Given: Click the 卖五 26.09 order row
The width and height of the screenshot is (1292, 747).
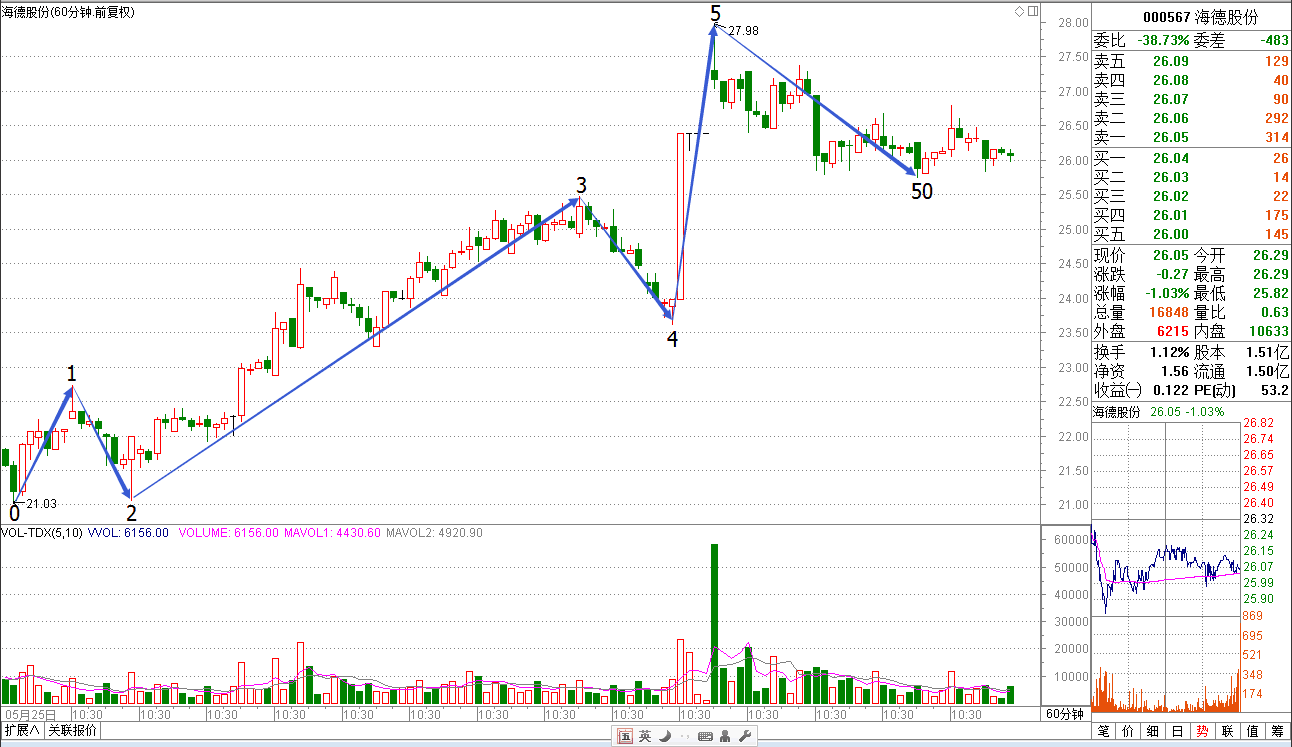Looking at the screenshot, I should [1191, 62].
